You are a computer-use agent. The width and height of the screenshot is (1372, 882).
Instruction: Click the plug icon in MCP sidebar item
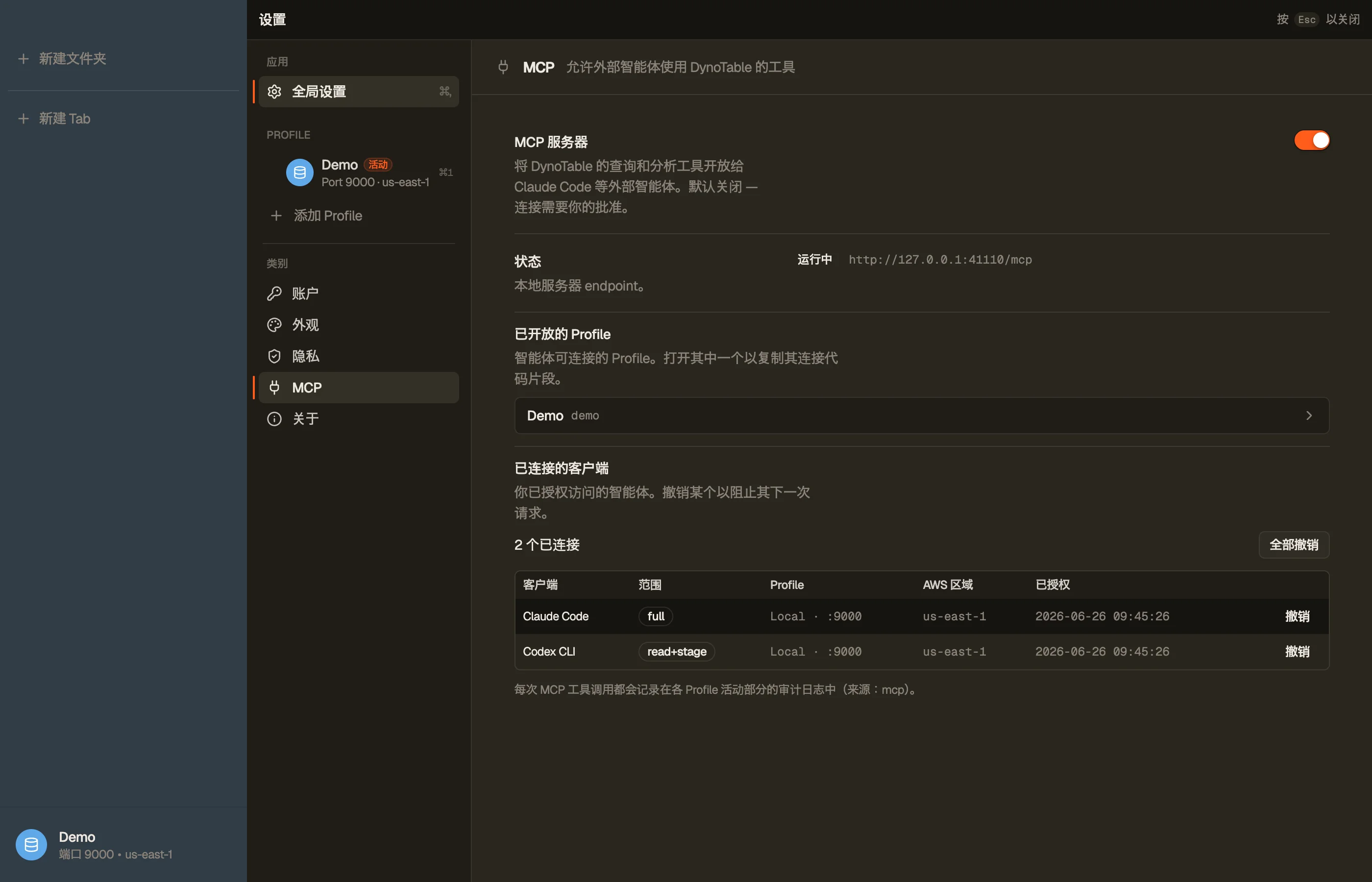click(274, 388)
